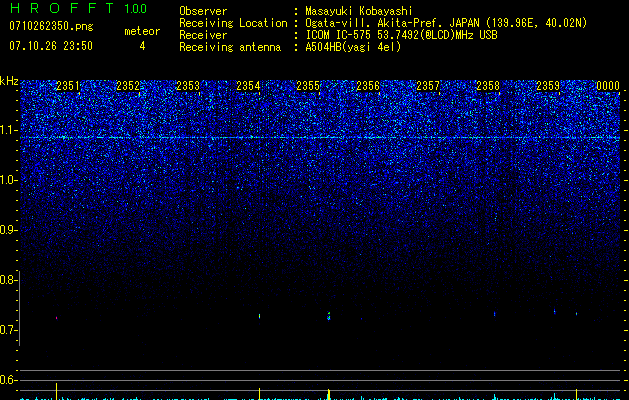Click the 0.9 kHz axis label
The height and width of the screenshot is (400, 629).
[x=7, y=230]
